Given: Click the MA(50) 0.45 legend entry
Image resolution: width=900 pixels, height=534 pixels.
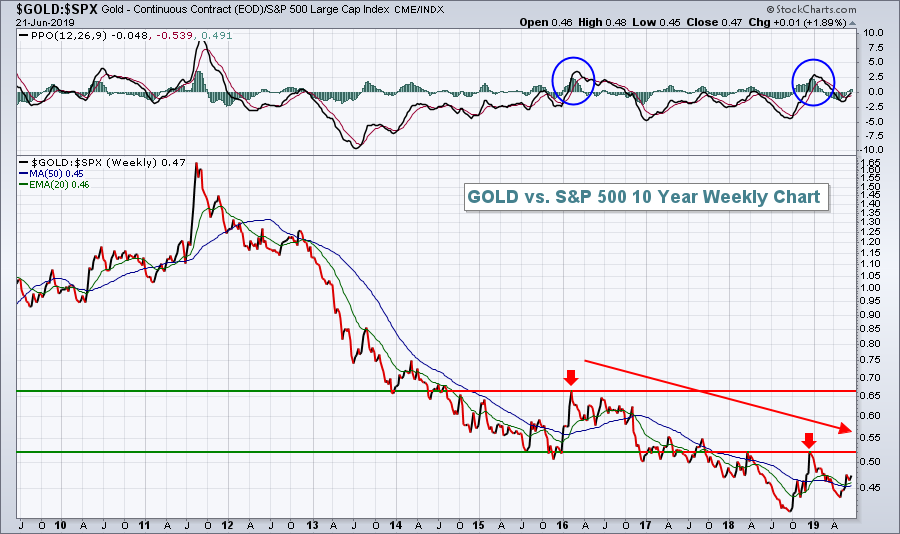Looking at the screenshot, I should click(51, 173).
